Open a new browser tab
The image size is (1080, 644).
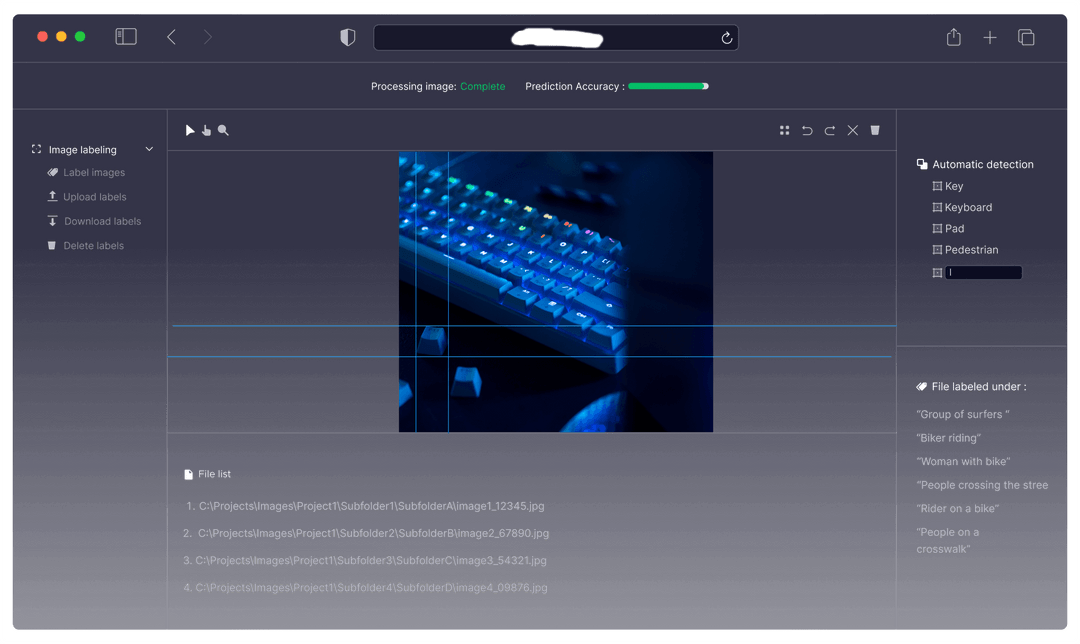click(x=990, y=37)
